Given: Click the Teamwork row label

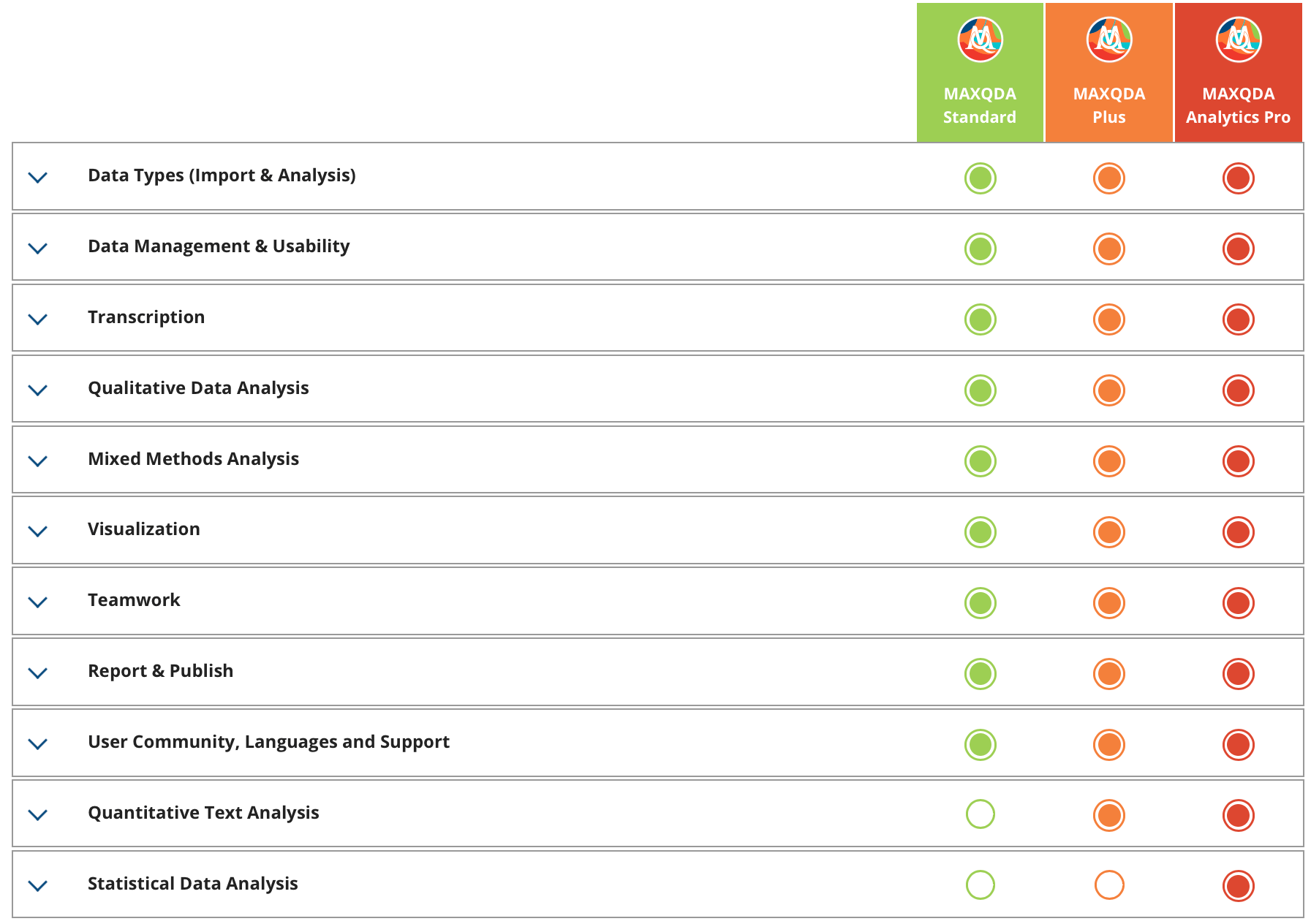Looking at the screenshot, I should (134, 600).
